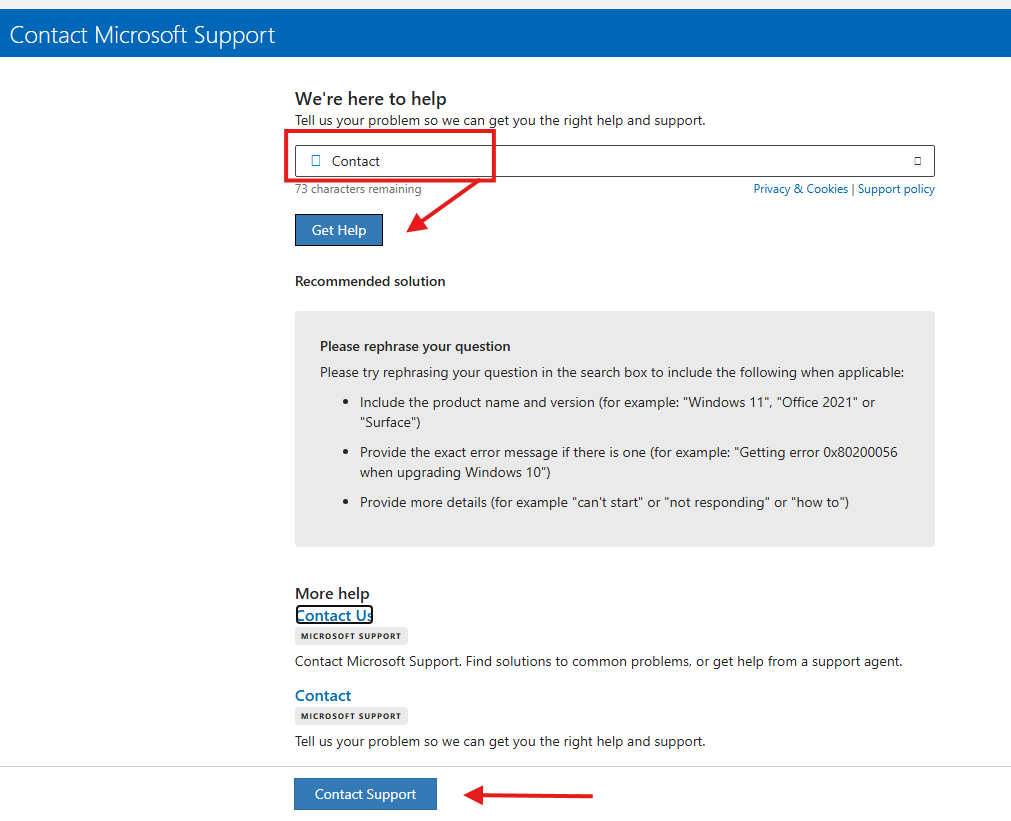
Task: Click the small icon left of the typed word Contact
Action: coord(315,161)
